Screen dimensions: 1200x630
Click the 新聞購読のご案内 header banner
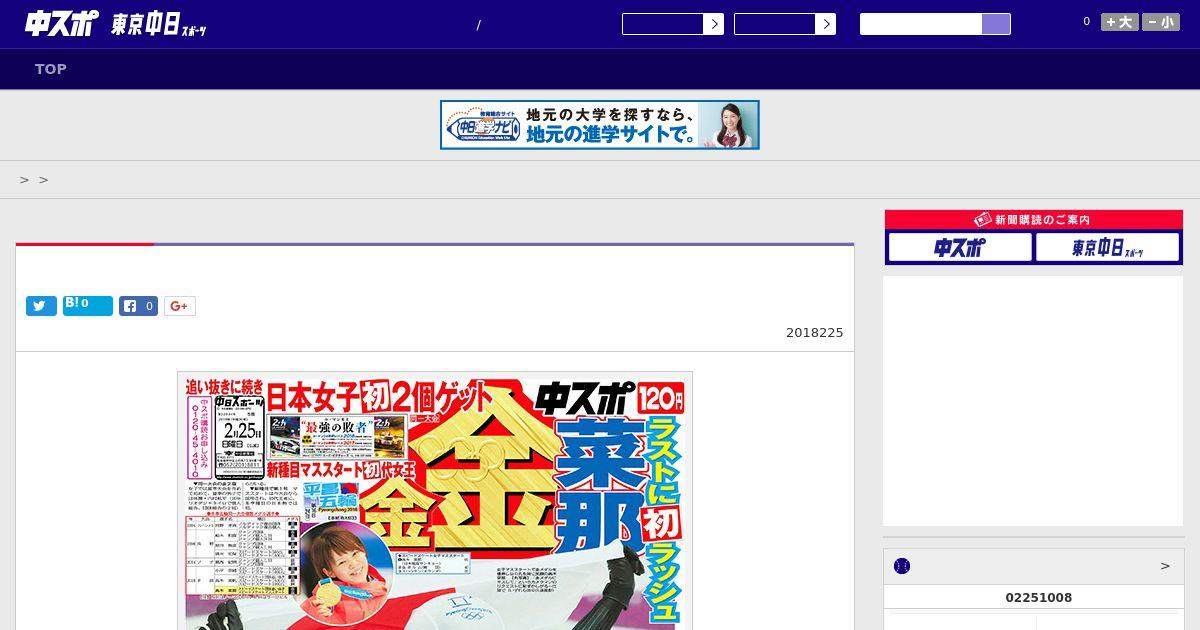click(x=1034, y=219)
